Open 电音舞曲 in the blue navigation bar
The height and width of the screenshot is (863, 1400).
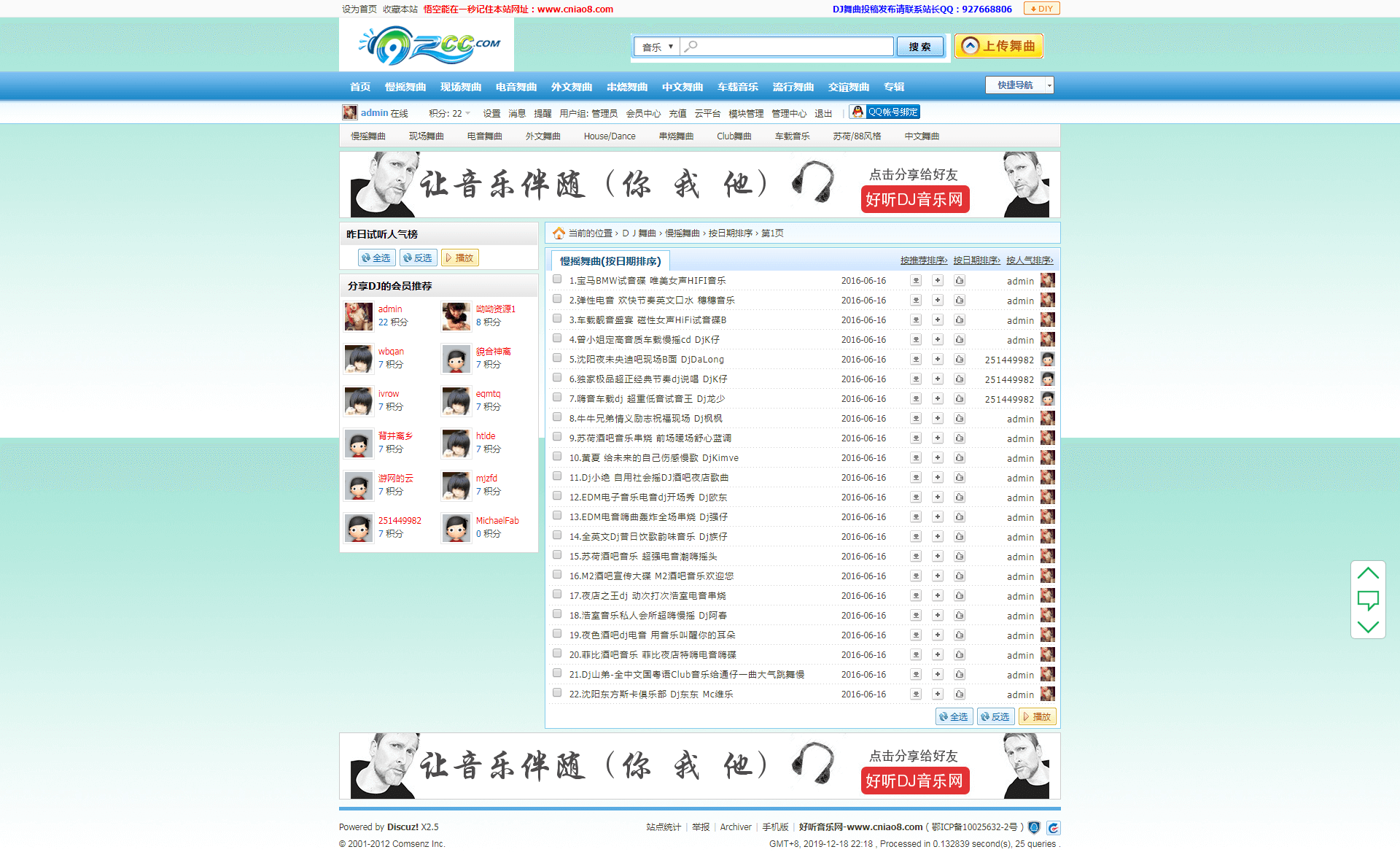516,88
